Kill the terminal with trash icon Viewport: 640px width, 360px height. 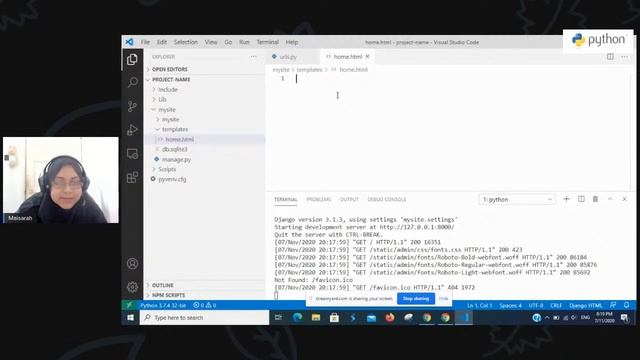tap(596, 199)
